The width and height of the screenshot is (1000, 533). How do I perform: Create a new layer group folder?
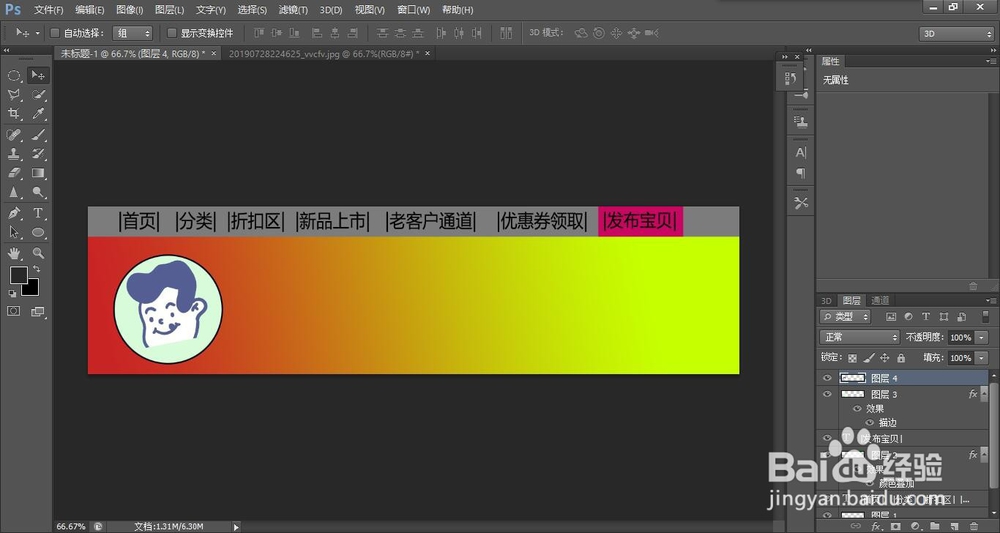934,526
